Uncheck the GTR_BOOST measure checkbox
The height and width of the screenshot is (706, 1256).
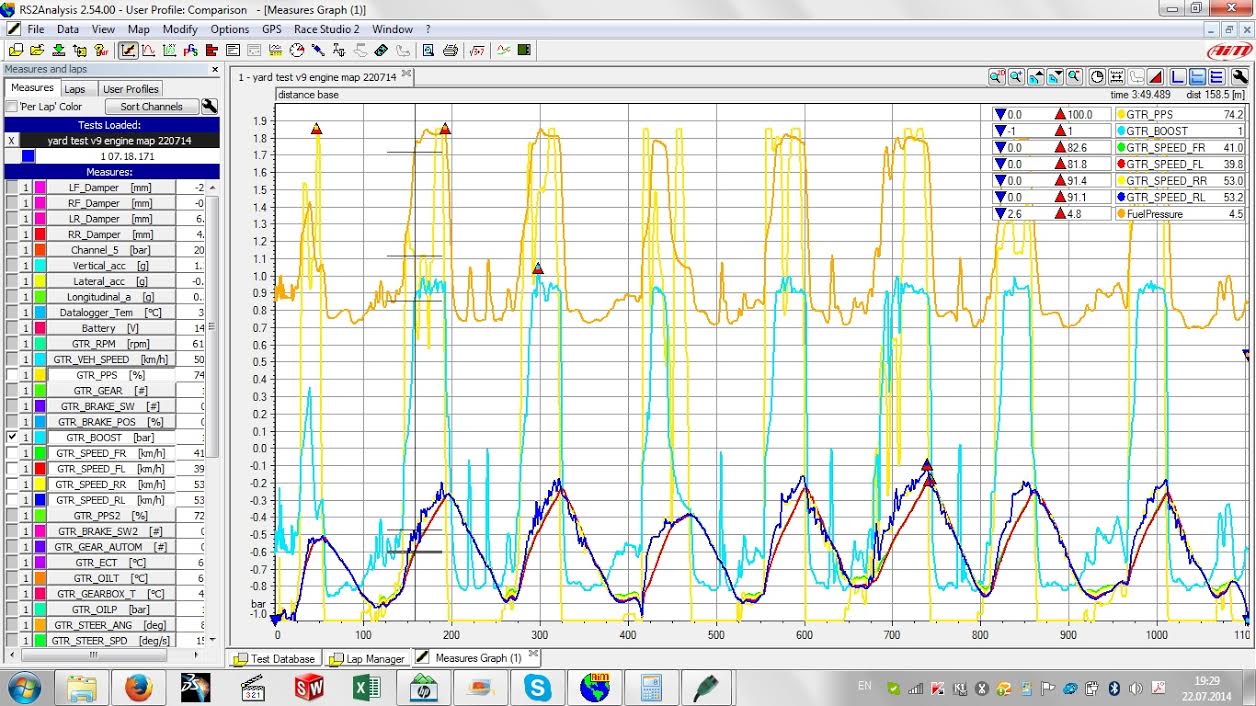pos(12,437)
